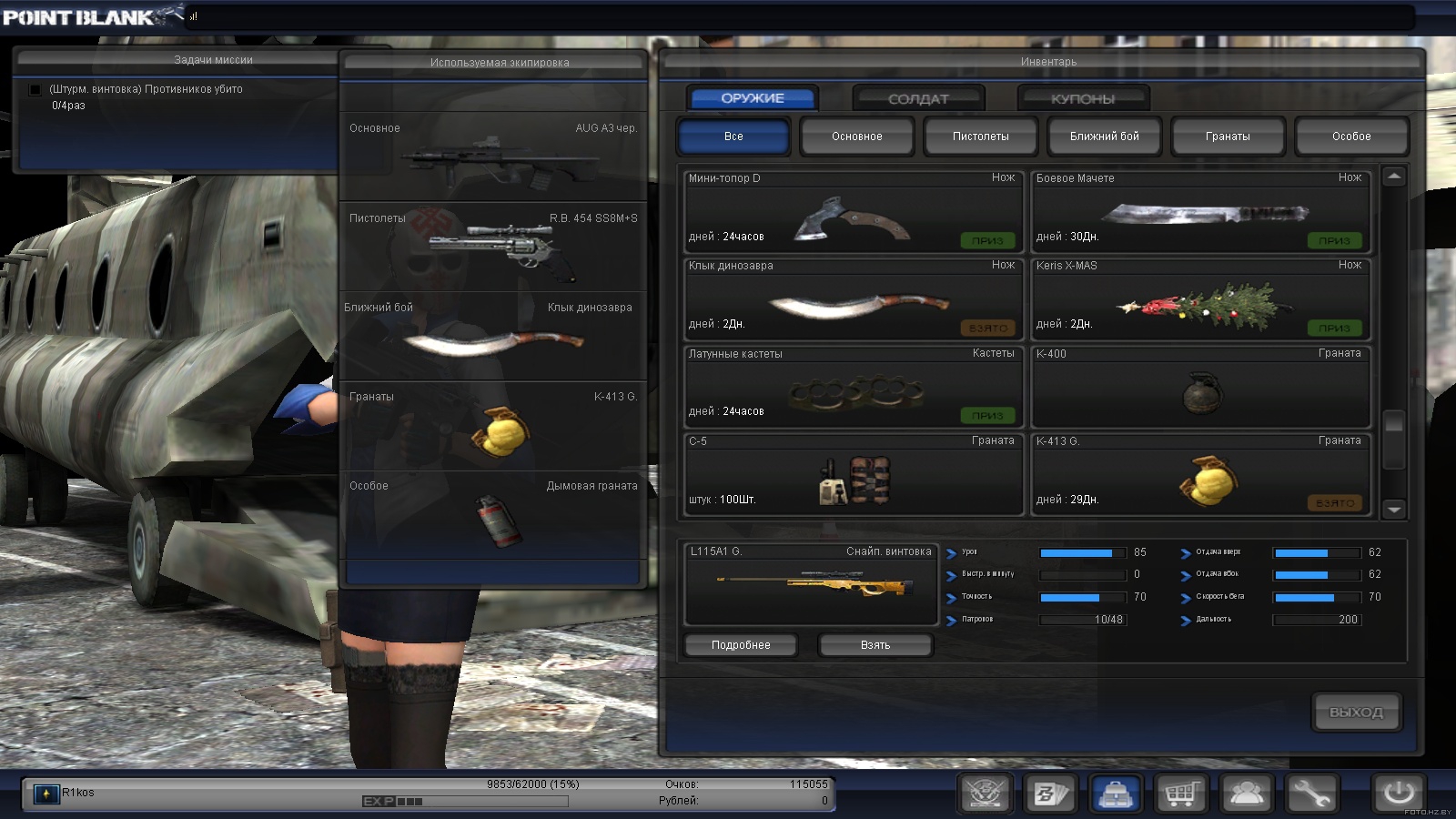Click the inventory scrollbar down arrow
The width and height of the screenshot is (1456, 819).
[1394, 510]
